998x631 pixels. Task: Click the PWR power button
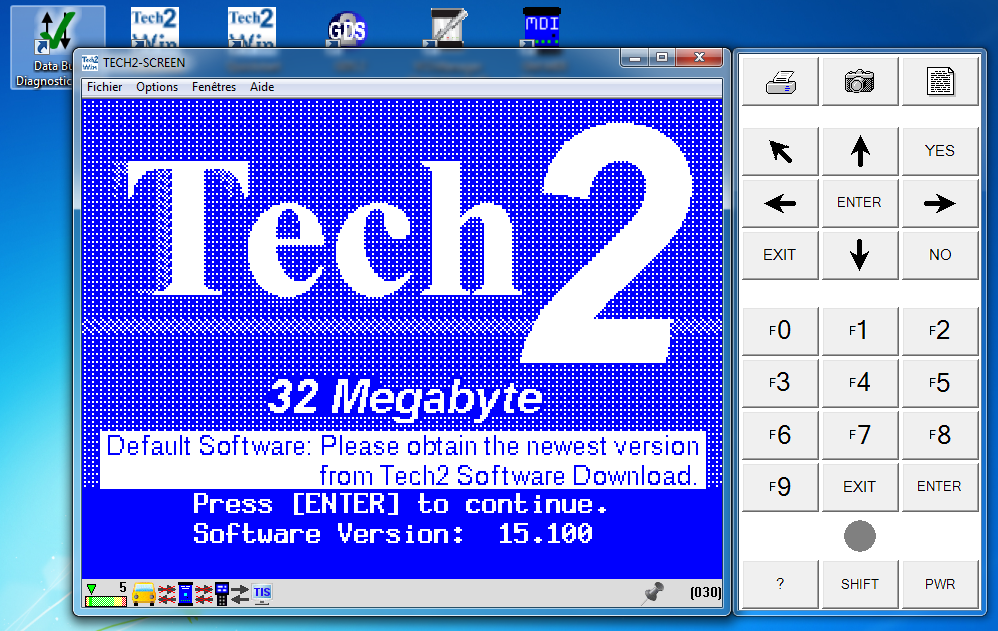pyautogui.click(x=940, y=585)
